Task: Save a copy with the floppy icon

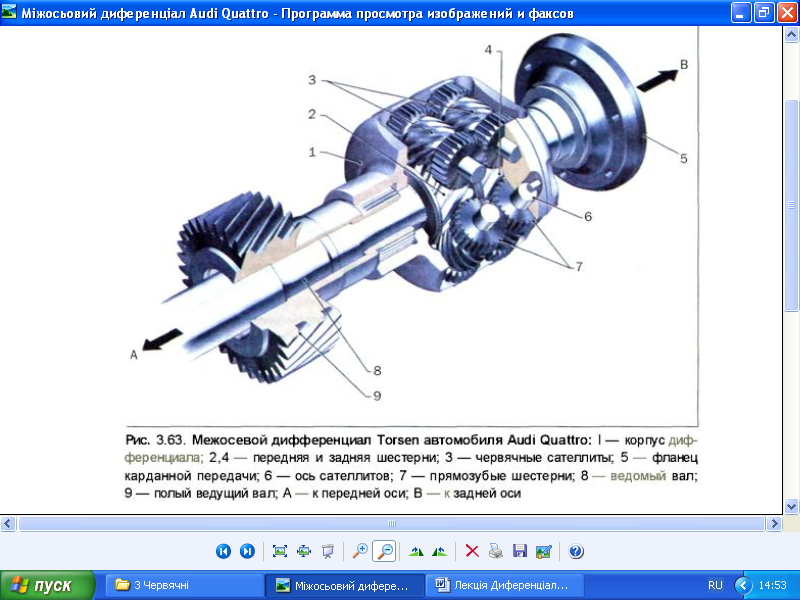Action: (520, 551)
